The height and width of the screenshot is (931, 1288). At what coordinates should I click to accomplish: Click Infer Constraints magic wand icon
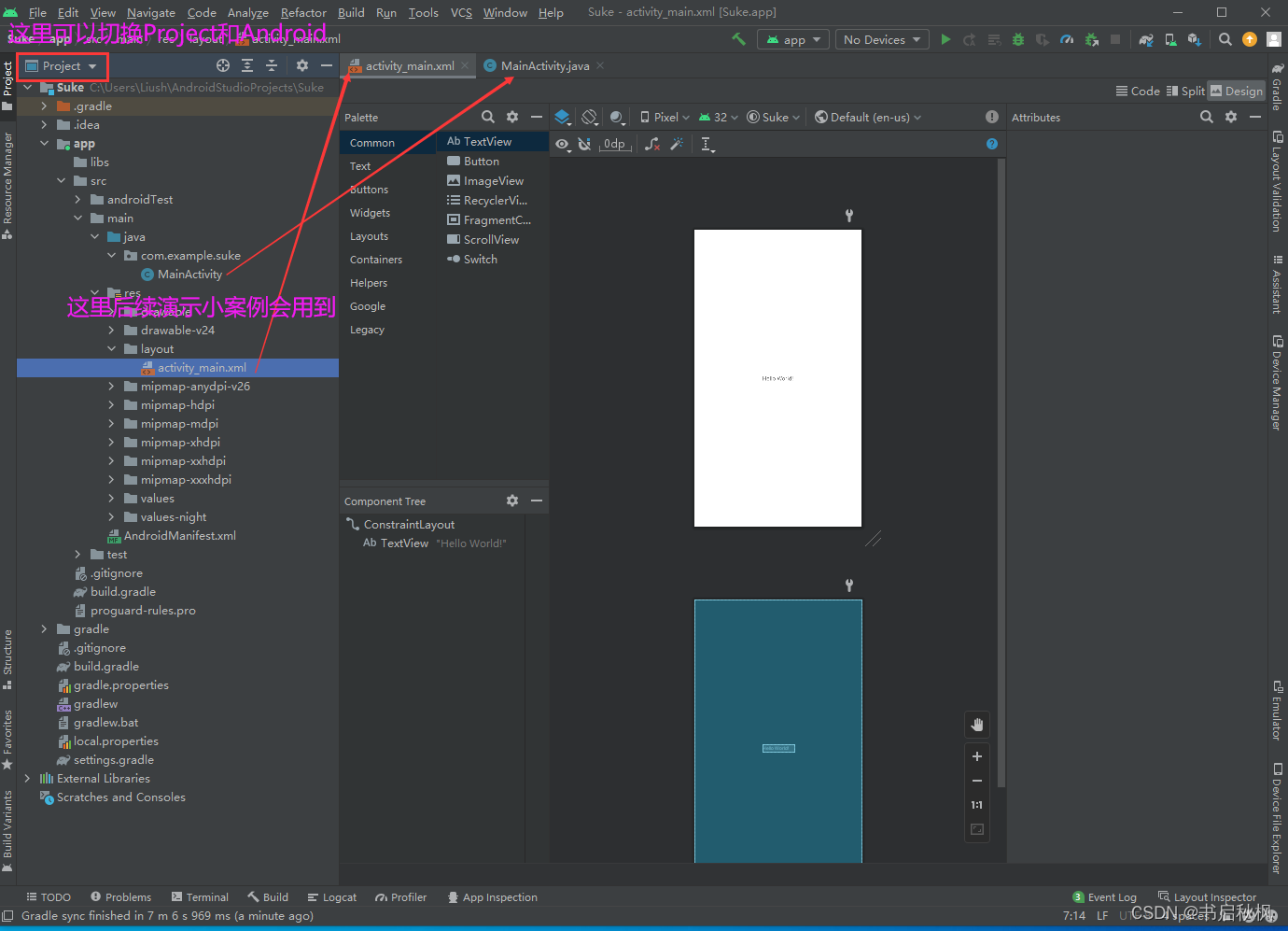[677, 144]
